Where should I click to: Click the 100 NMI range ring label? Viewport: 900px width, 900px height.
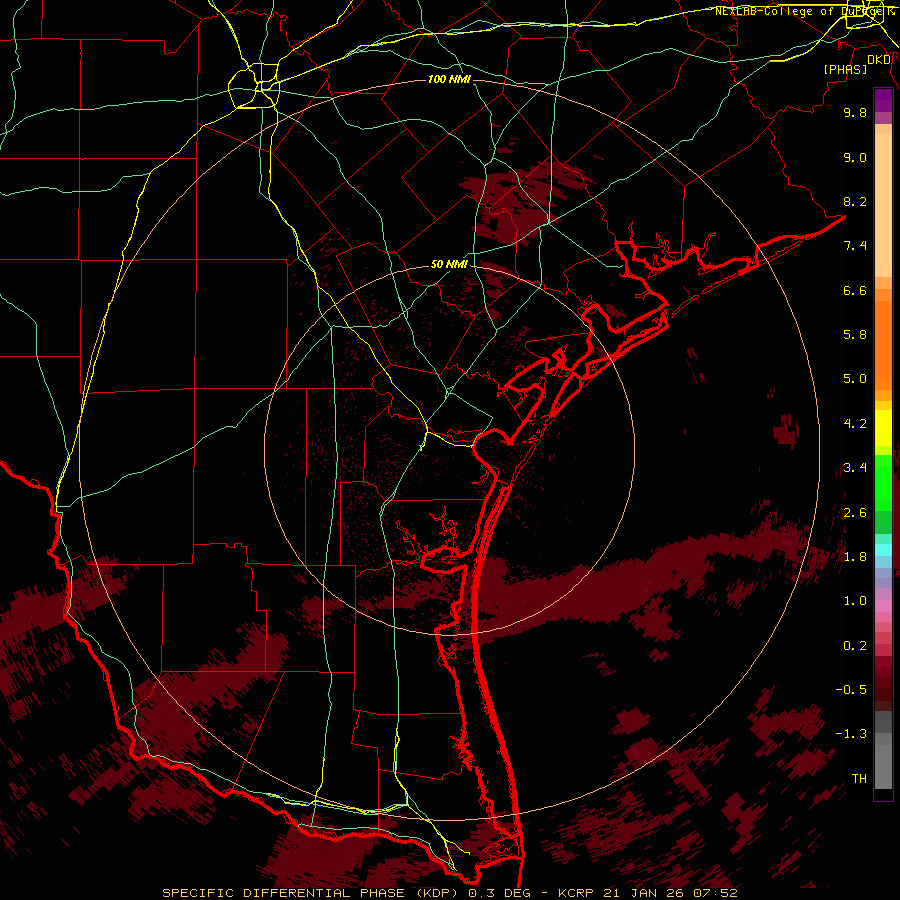[449, 79]
